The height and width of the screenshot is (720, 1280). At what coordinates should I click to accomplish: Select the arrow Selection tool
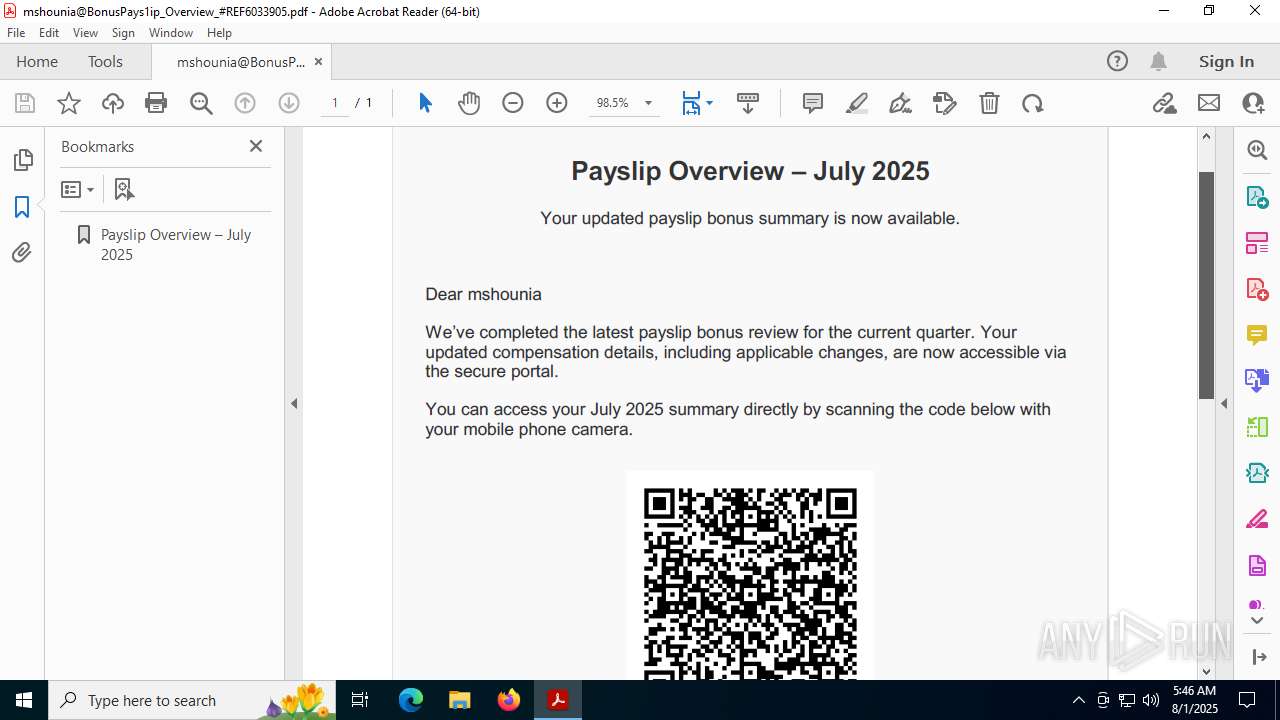[425, 103]
